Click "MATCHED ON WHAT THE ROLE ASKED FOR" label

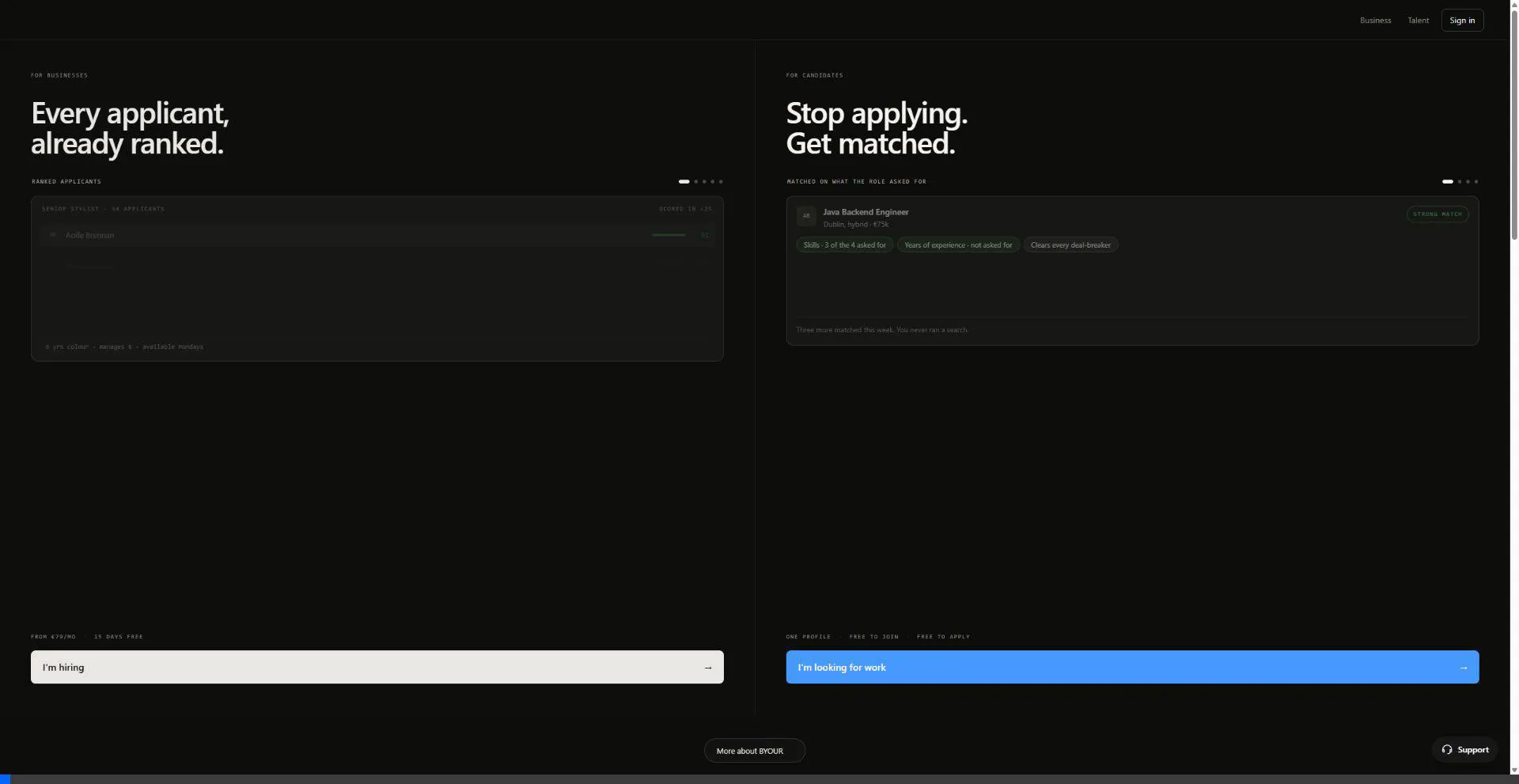point(856,182)
